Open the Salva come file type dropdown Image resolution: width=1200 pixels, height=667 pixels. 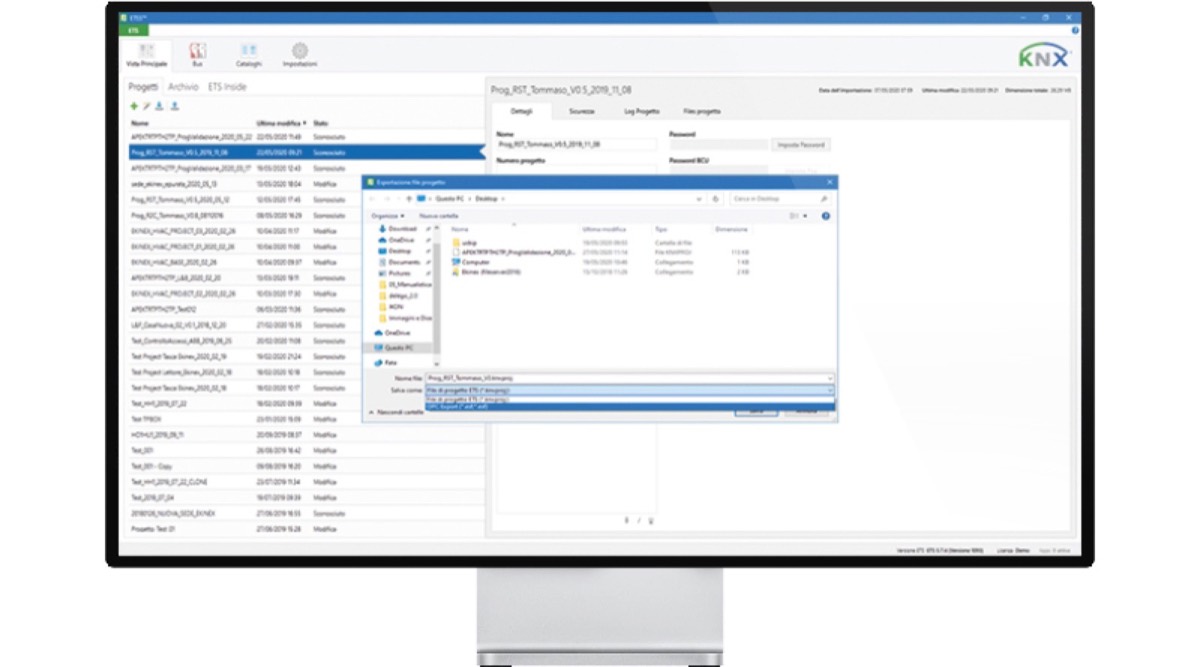[x=629, y=389]
